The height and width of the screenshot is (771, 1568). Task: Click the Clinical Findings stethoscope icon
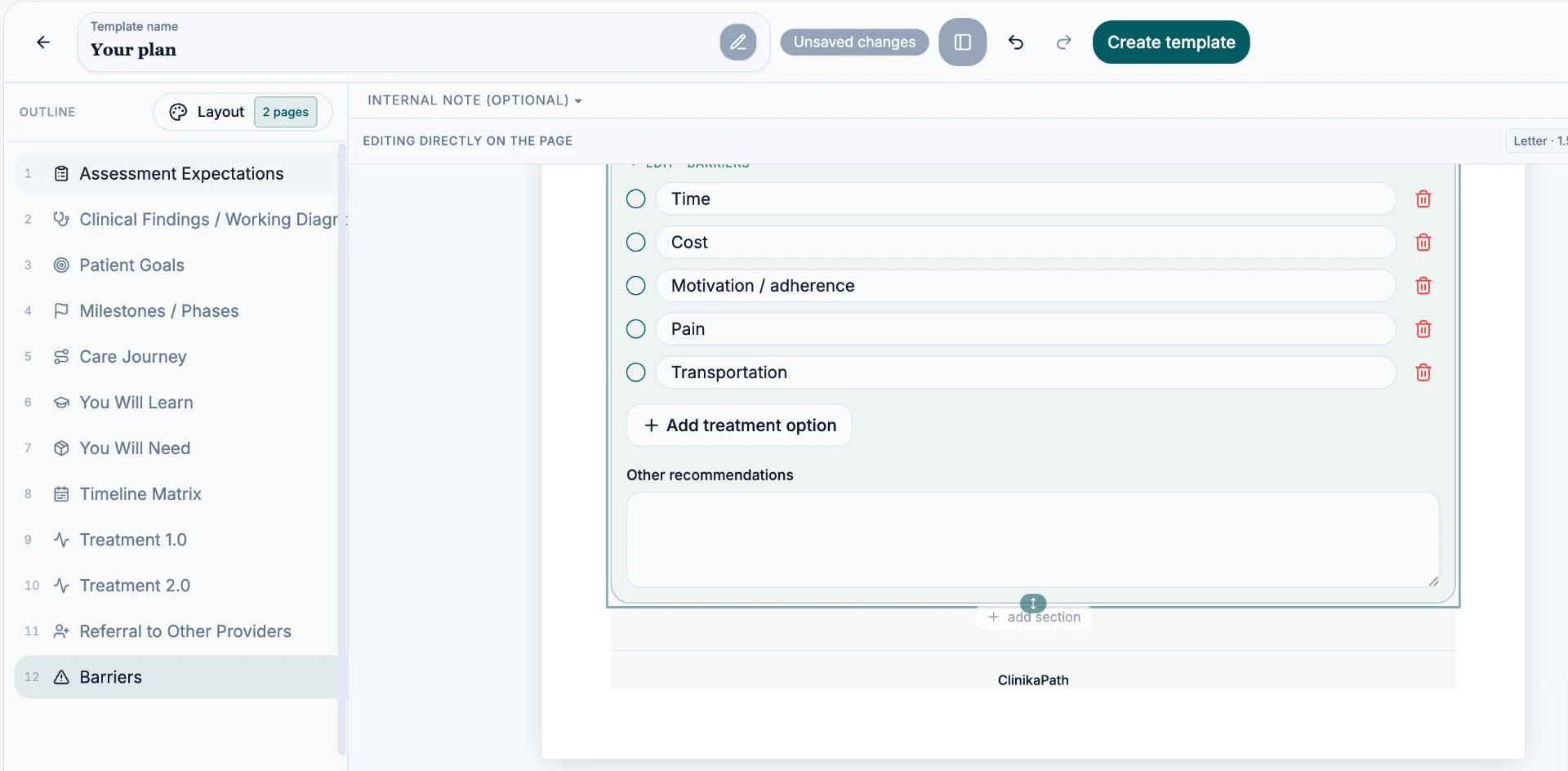(x=61, y=220)
